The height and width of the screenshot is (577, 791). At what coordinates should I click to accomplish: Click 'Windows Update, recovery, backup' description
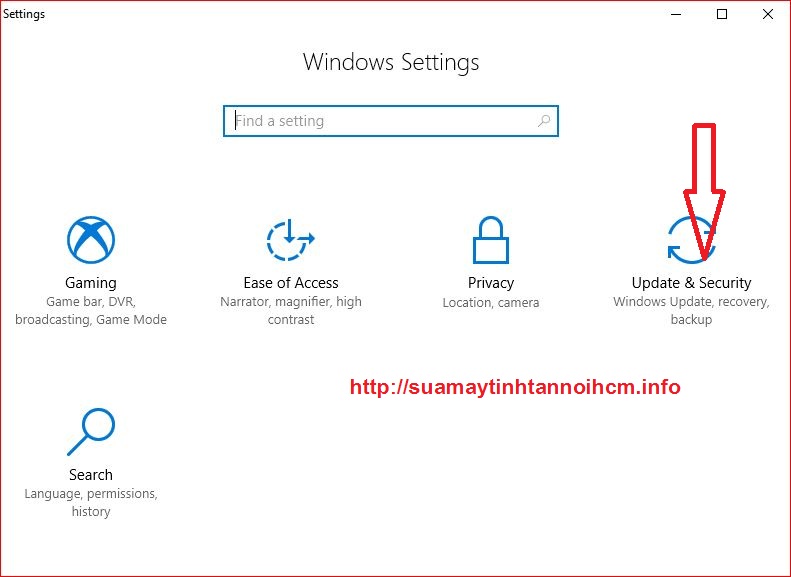(x=691, y=311)
